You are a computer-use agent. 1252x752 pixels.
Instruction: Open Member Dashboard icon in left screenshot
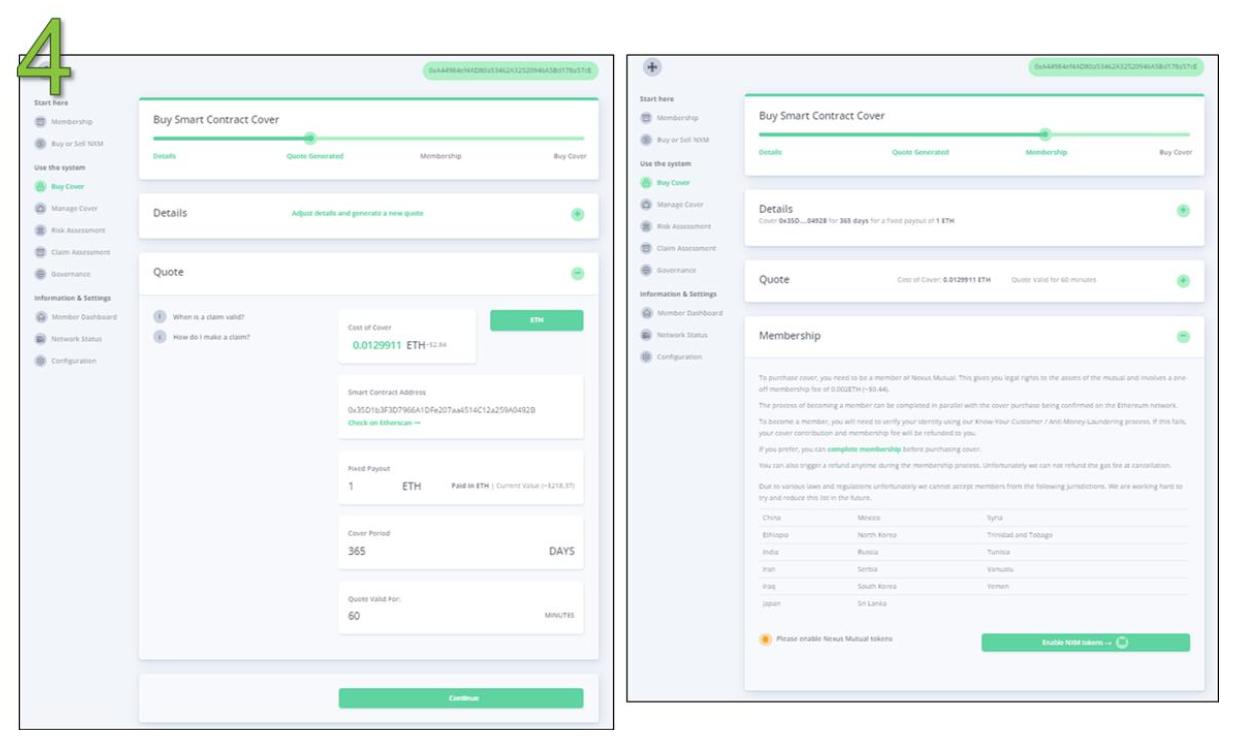point(41,317)
